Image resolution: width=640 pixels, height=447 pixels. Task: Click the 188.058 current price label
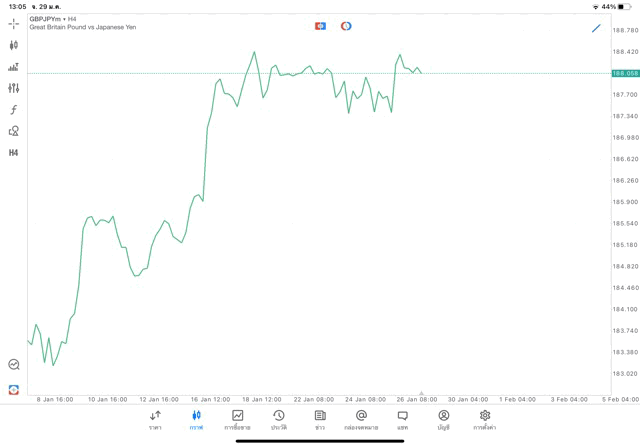coord(625,73)
